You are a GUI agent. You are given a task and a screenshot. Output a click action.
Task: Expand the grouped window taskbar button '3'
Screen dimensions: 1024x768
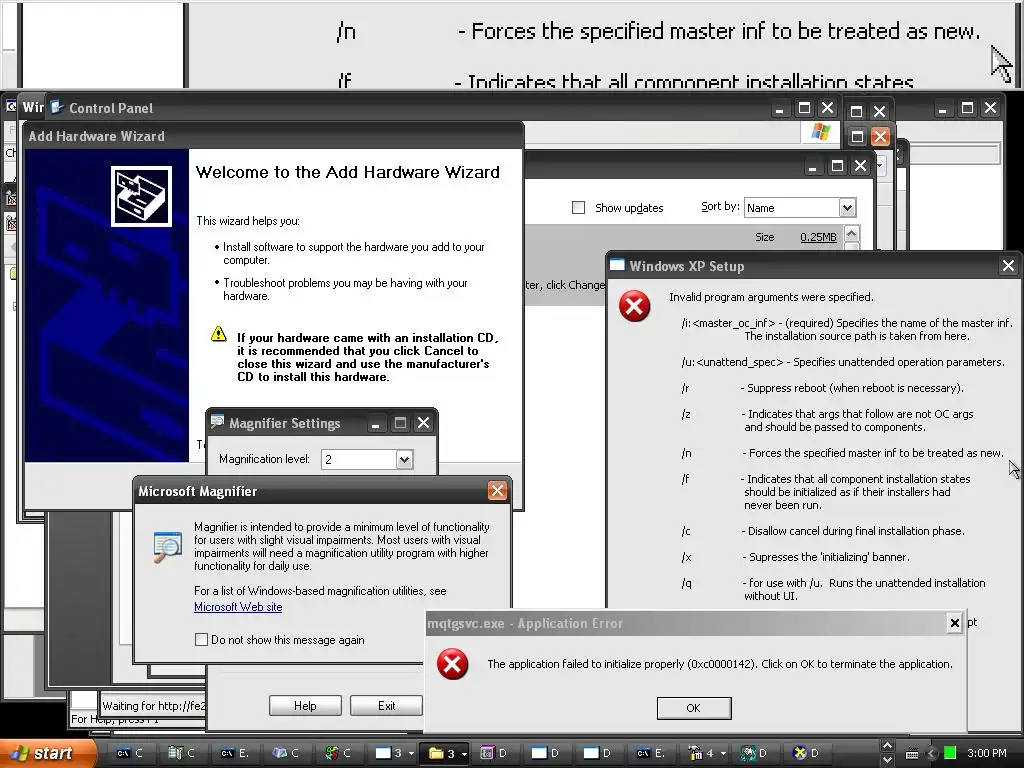[x=394, y=753]
